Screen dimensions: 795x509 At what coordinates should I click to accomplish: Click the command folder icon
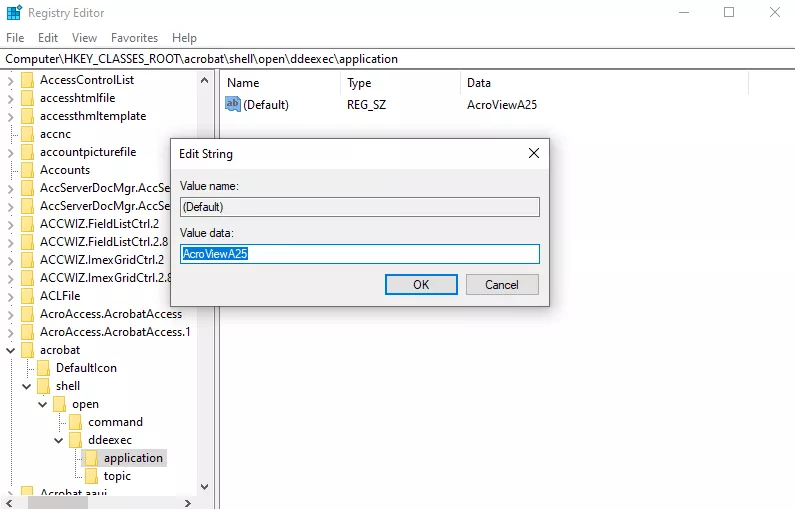tap(76, 422)
